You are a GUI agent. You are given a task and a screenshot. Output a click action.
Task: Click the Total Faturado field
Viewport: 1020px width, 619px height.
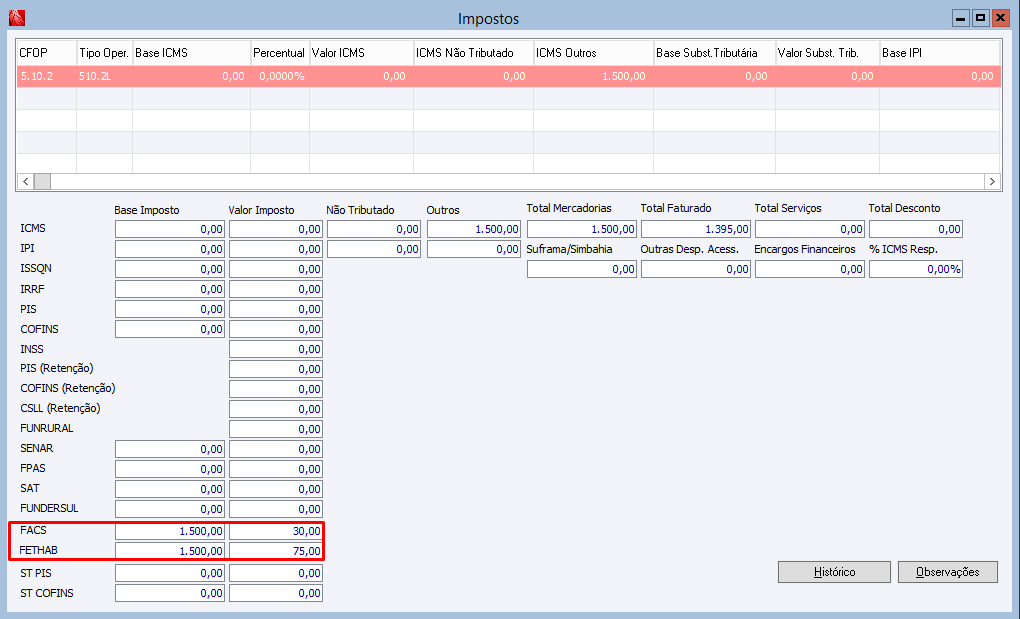tap(696, 229)
